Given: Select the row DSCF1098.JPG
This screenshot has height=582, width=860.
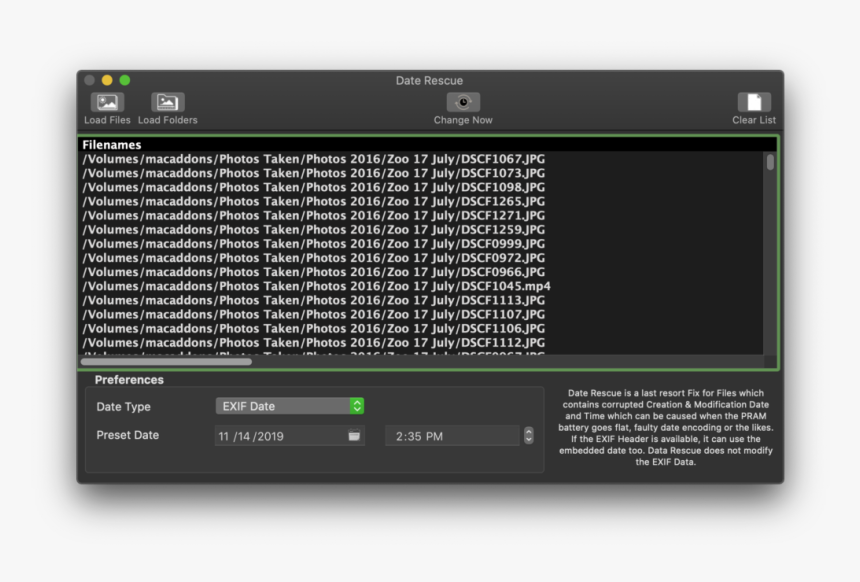Looking at the screenshot, I should [421, 188].
